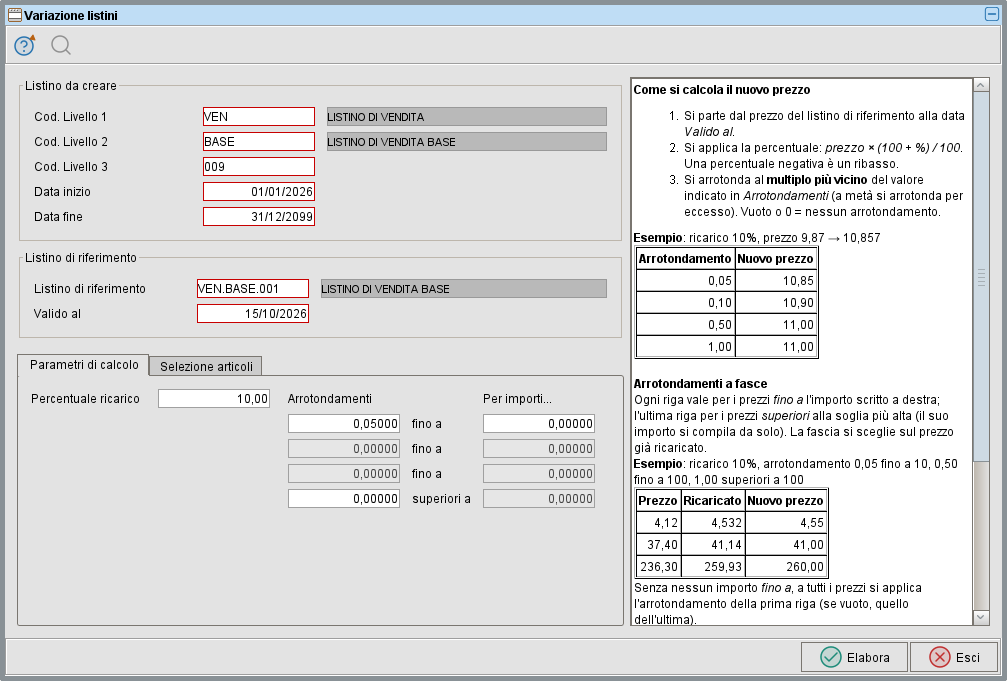Select the Parametri di calcolo tab
The image size is (1007, 681).
(x=83, y=364)
